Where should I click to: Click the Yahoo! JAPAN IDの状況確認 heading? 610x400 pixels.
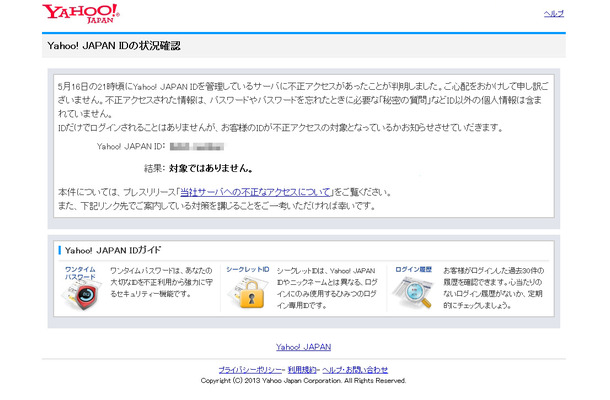pyautogui.click(x=114, y=46)
